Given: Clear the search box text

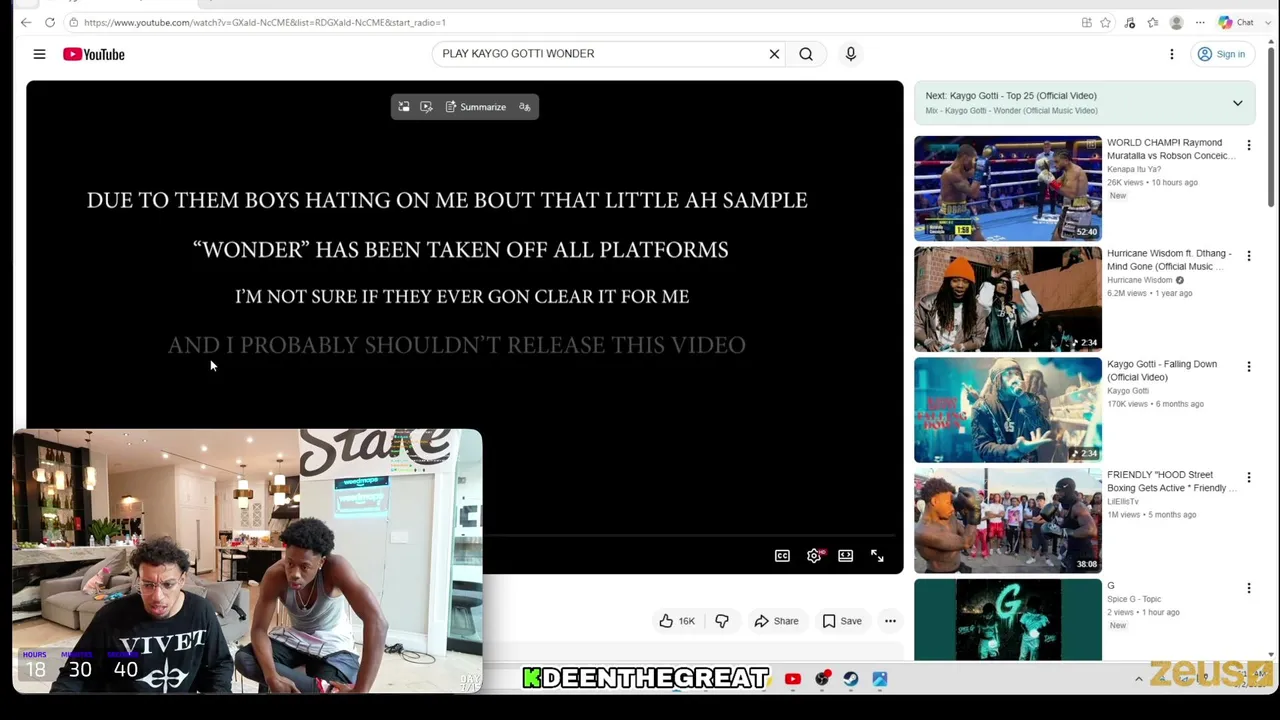Looking at the screenshot, I should (774, 54).
